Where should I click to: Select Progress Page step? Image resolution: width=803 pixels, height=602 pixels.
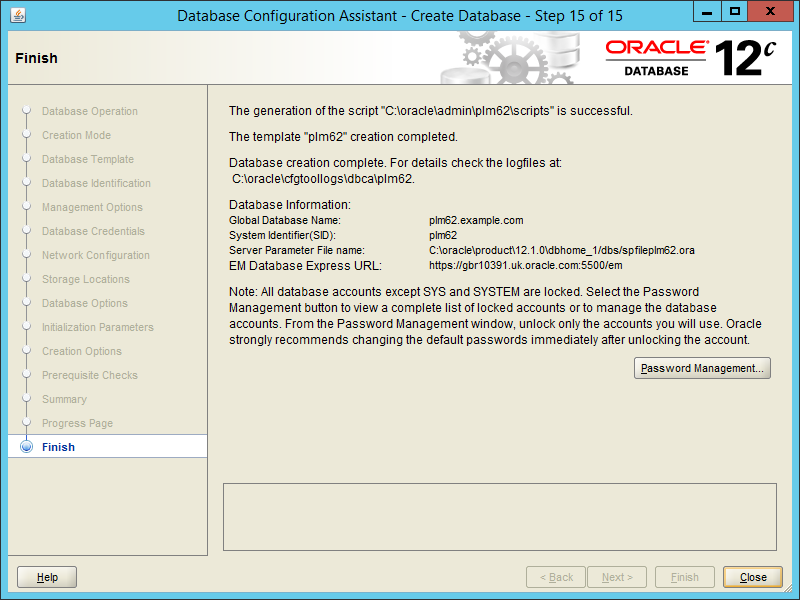(x=77, y=423)
